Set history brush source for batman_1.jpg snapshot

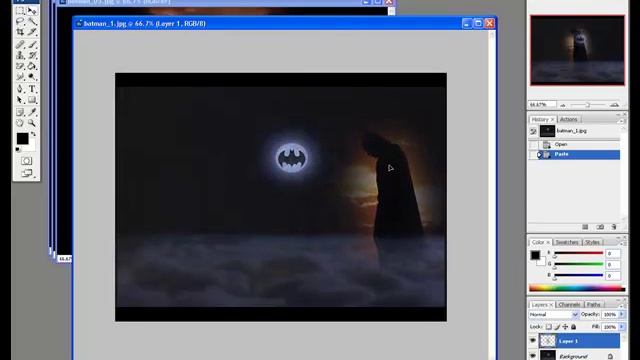pos(533,131)
